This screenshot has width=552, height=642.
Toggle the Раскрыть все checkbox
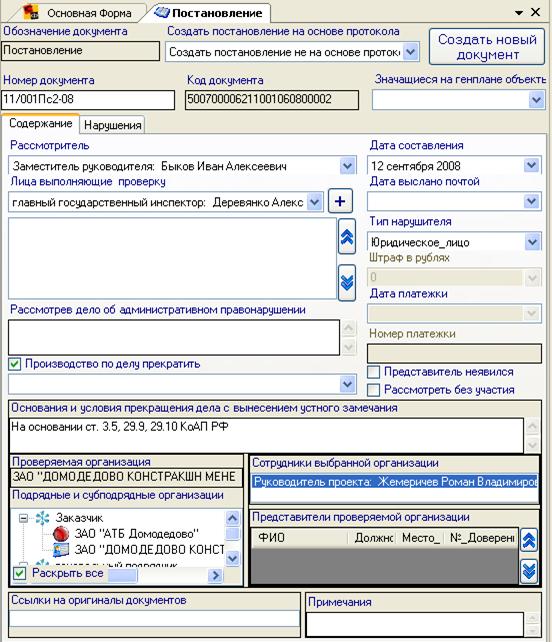[19, 573]
